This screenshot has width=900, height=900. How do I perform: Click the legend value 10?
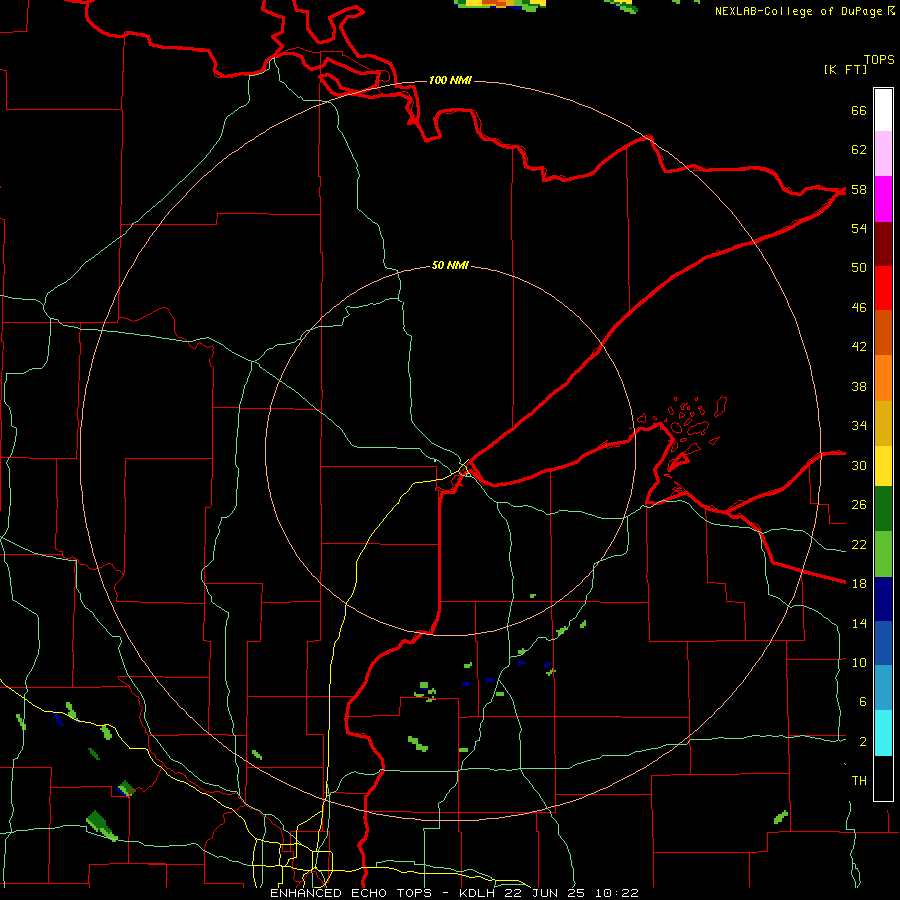859,662
